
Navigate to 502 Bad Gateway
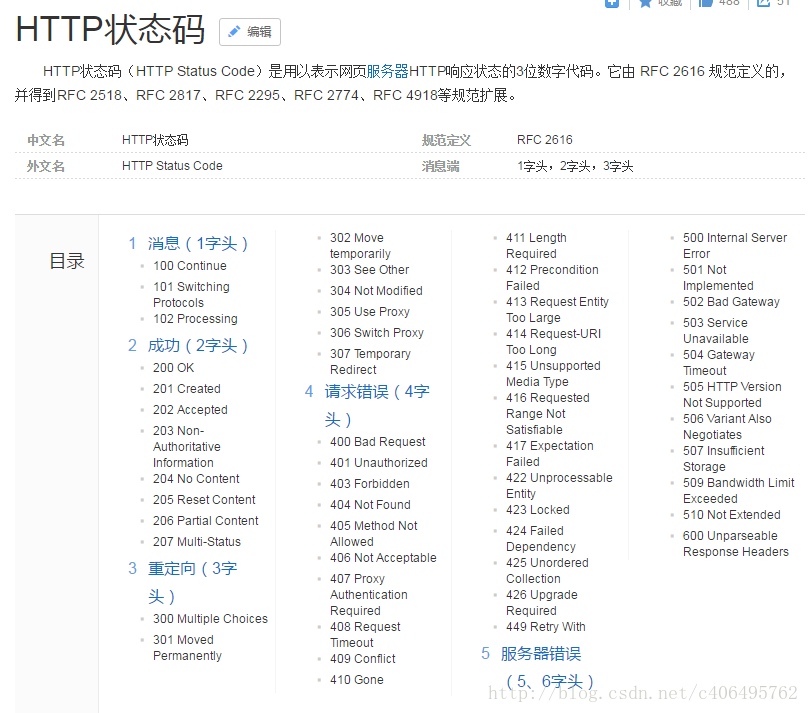[x=731, y=302]
